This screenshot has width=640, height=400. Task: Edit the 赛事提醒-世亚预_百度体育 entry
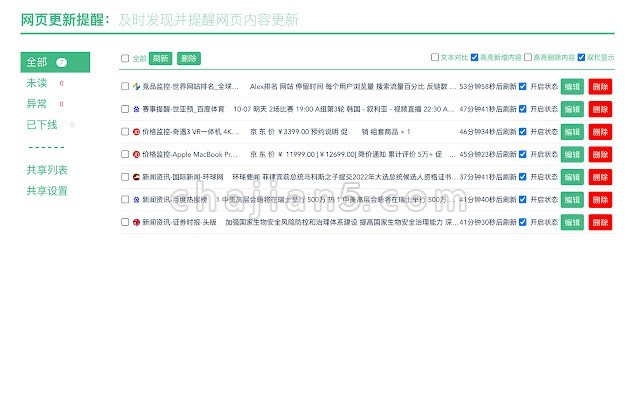pos(572,109)
